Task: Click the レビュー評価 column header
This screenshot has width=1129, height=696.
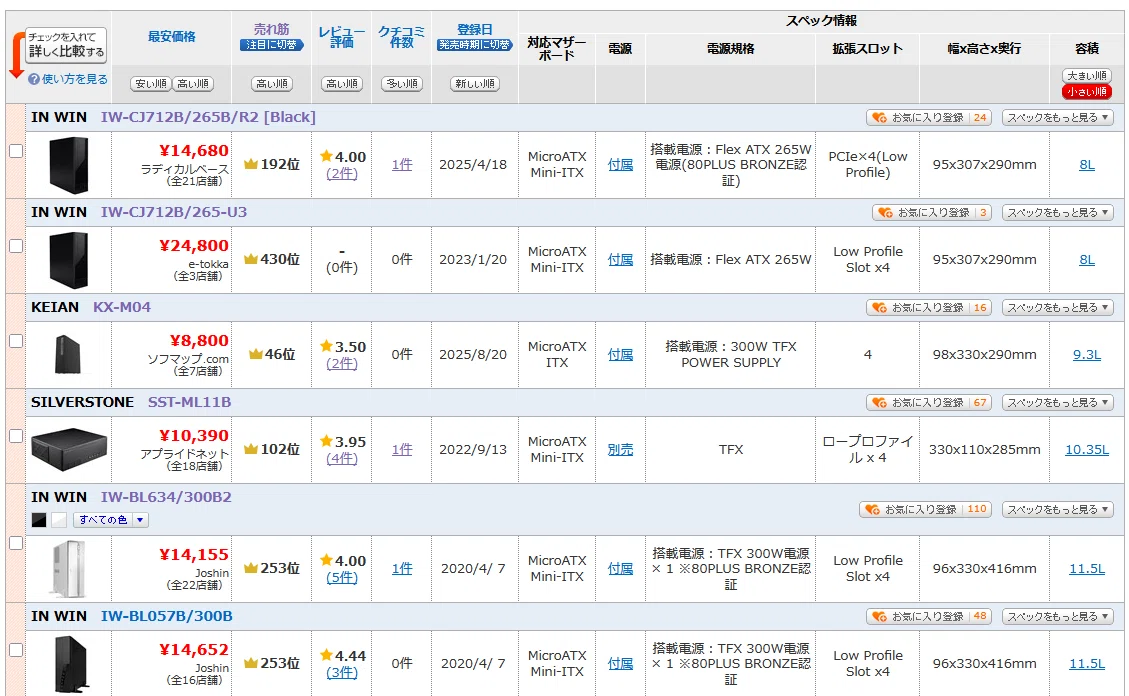Action: (x=341, y=37)
